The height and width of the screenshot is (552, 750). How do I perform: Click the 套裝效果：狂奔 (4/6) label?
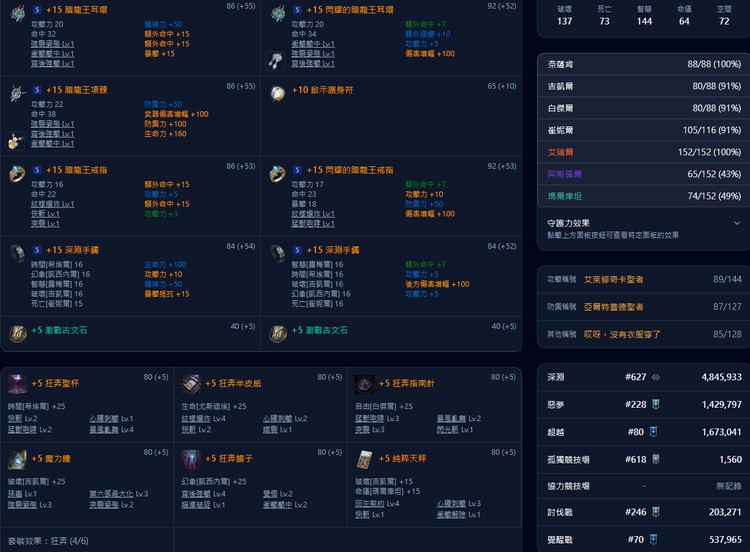click(48, 541)
